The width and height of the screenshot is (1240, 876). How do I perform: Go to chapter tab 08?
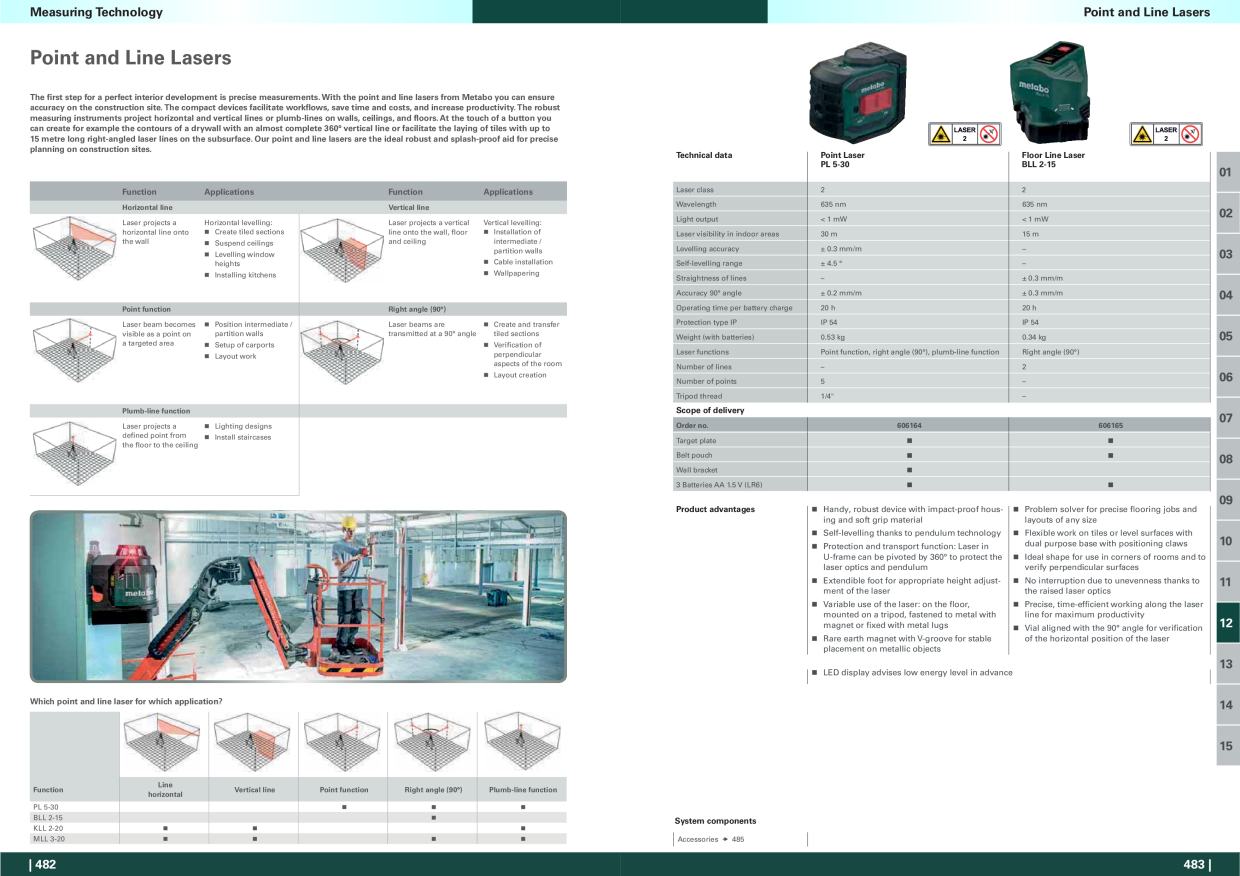pos(1226,459)
